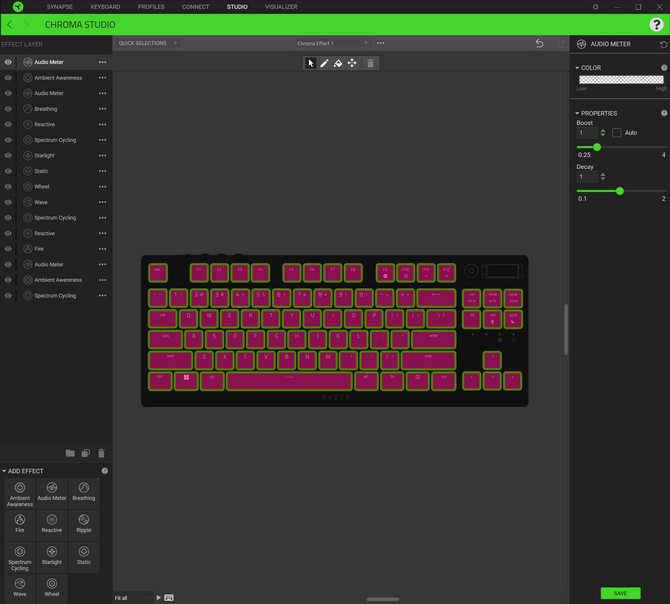Image resolution: width=670 pixels, height=604 pixels.
Task: Select the Wheel effect layer
Action: tap(56, 187)
